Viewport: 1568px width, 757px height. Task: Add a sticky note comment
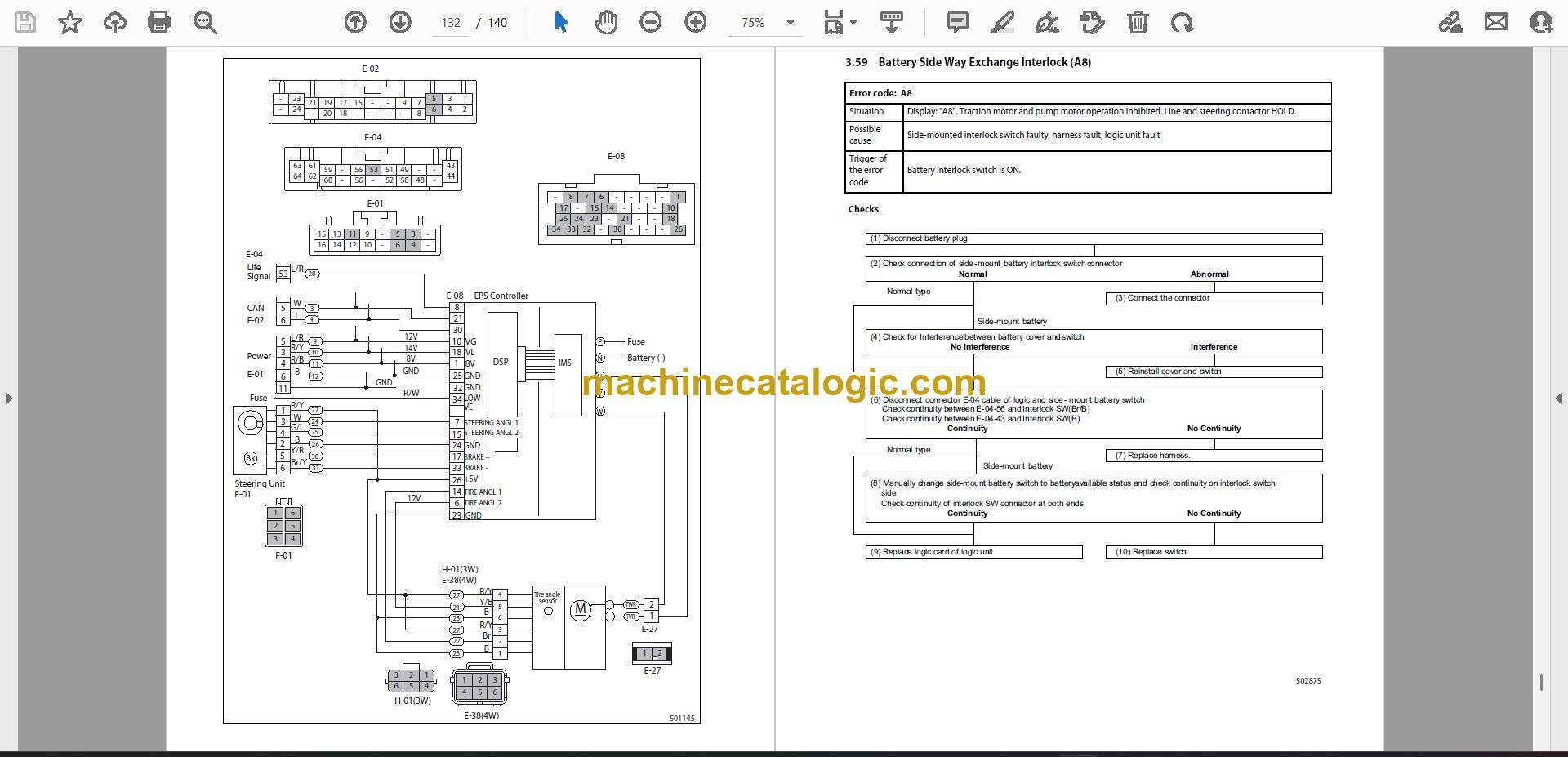click(957, 22)
